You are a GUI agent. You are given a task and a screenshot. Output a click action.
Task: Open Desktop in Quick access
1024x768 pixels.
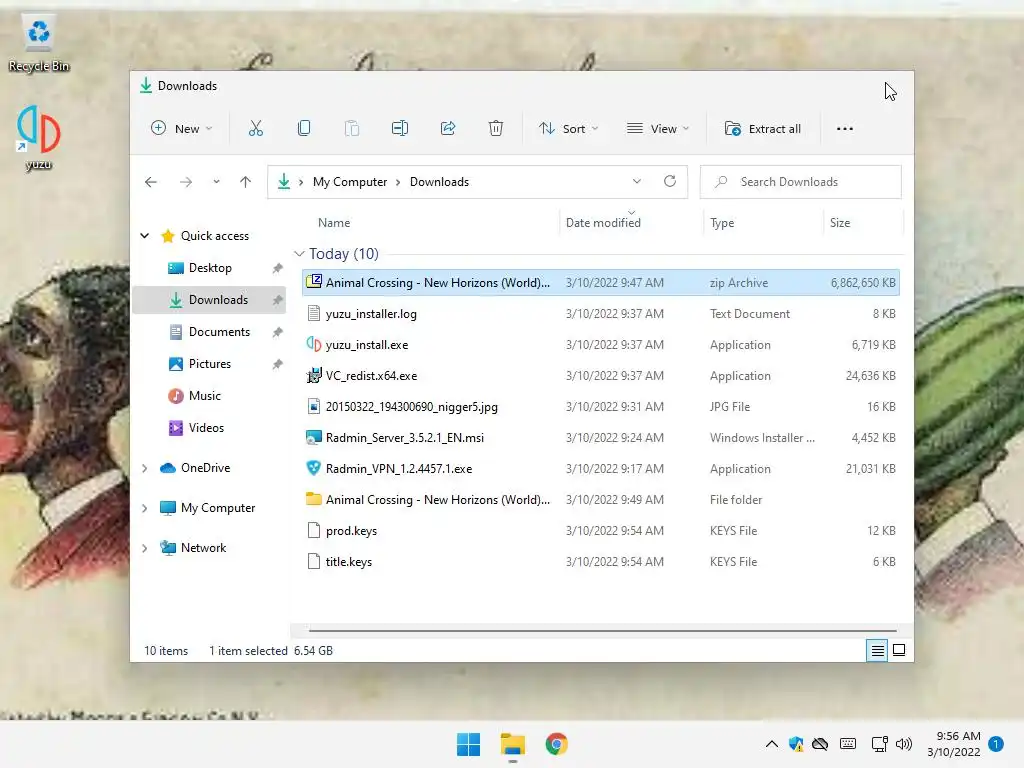(x=210, y=268)
